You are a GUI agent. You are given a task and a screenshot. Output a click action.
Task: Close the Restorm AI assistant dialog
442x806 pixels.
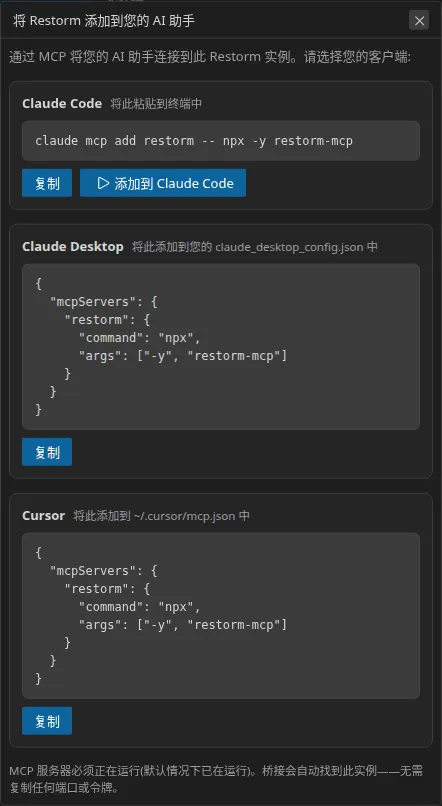419,21
